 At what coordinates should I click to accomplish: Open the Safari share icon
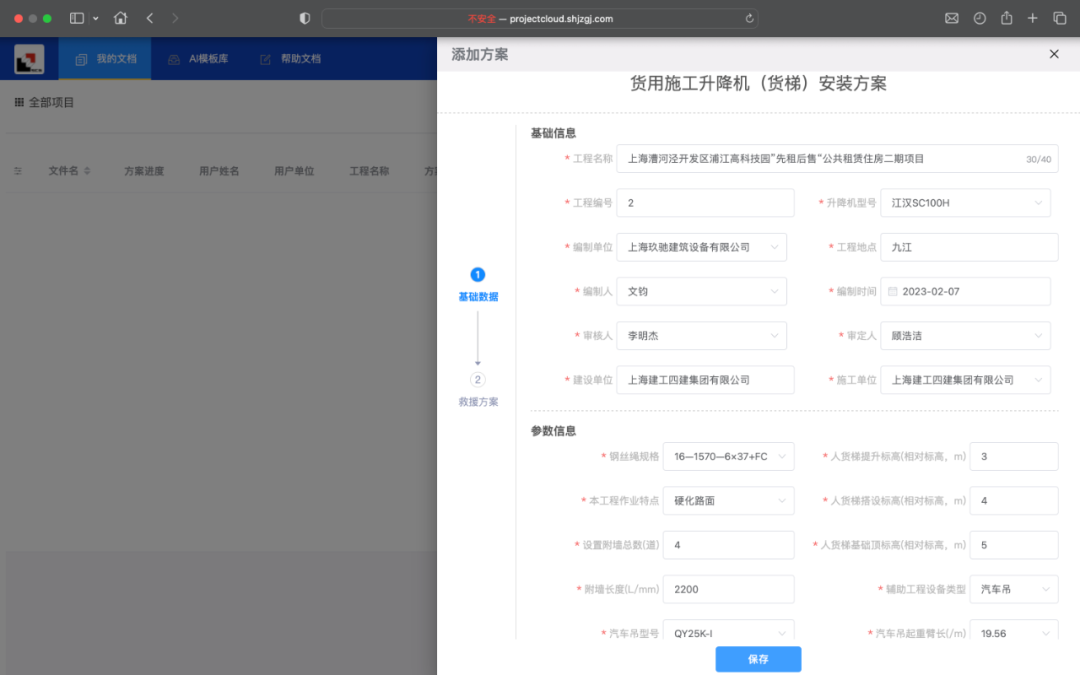[x=1006, y=18]
